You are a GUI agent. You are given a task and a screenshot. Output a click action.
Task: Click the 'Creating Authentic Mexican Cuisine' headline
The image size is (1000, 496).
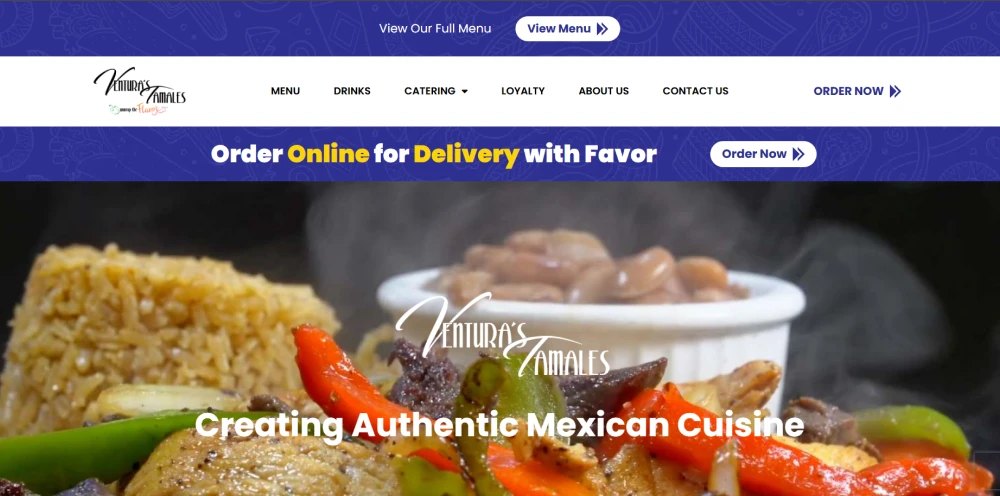coord(499,425)
